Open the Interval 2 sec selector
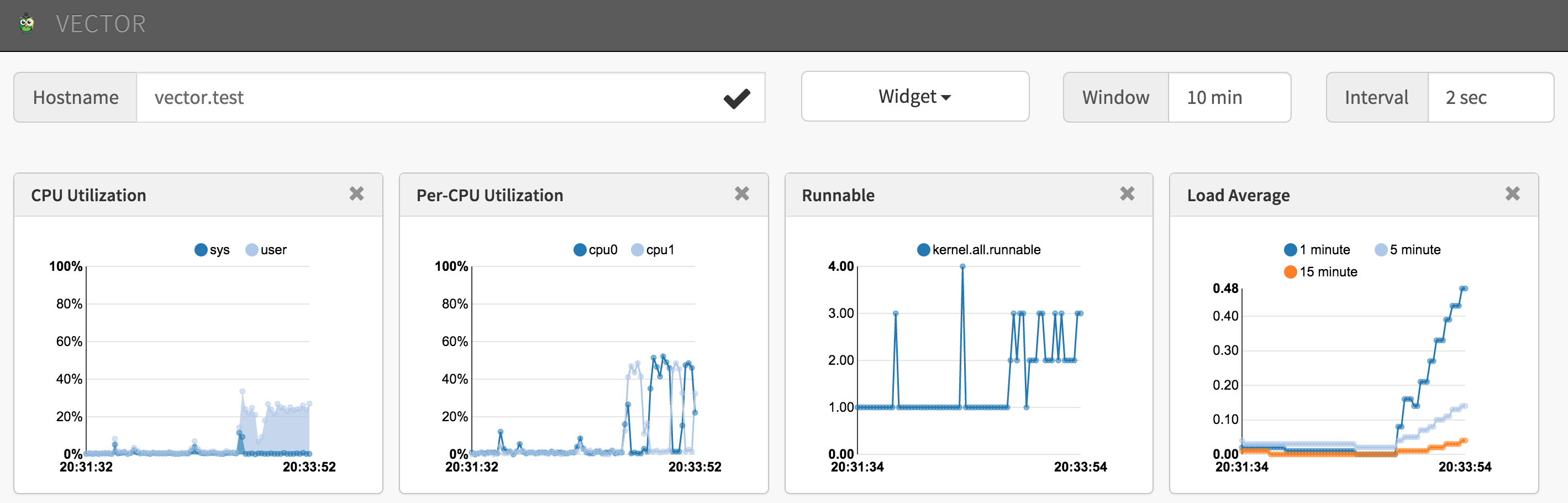 (x=1490, y=97)
